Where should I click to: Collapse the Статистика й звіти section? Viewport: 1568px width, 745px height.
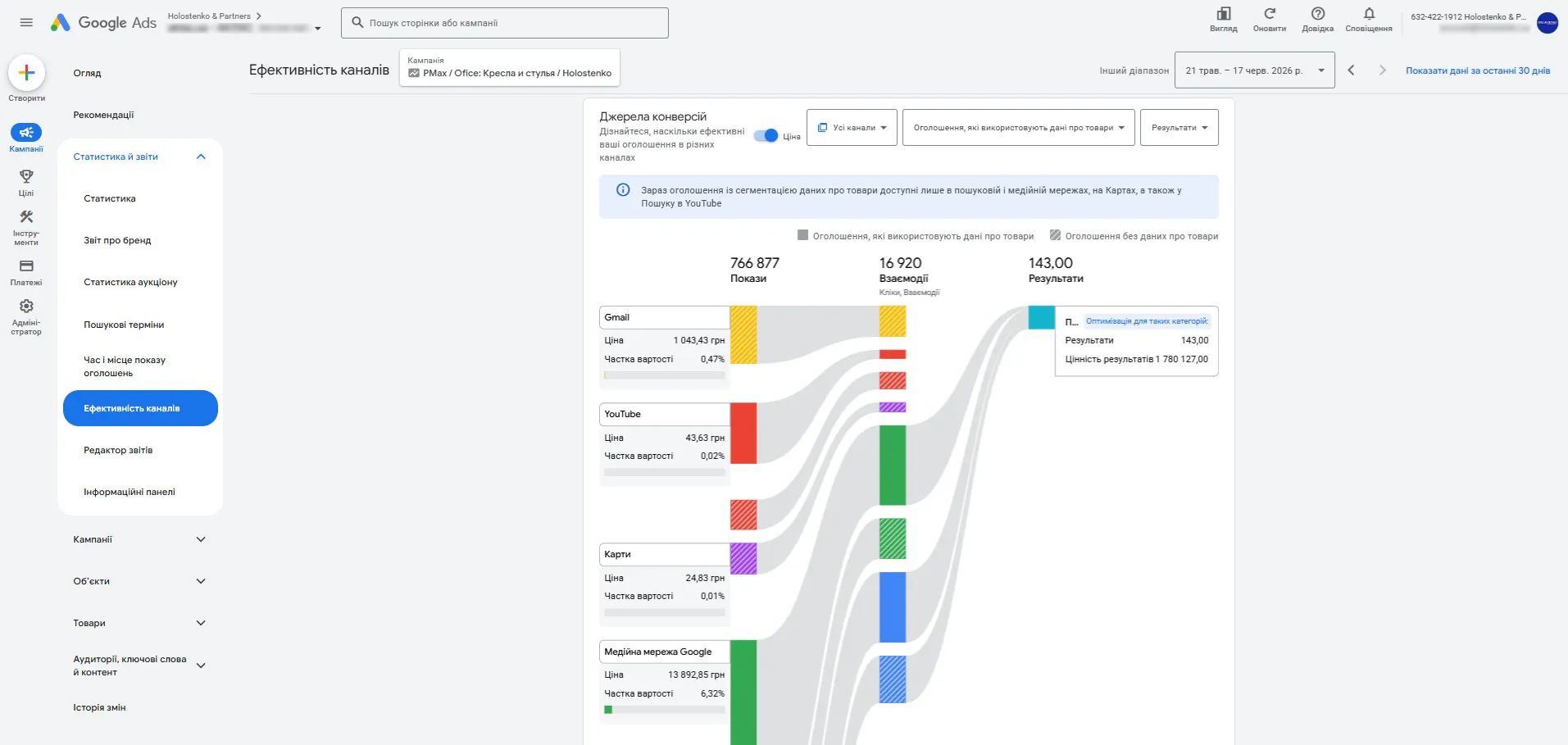click(x=201, y=157)
